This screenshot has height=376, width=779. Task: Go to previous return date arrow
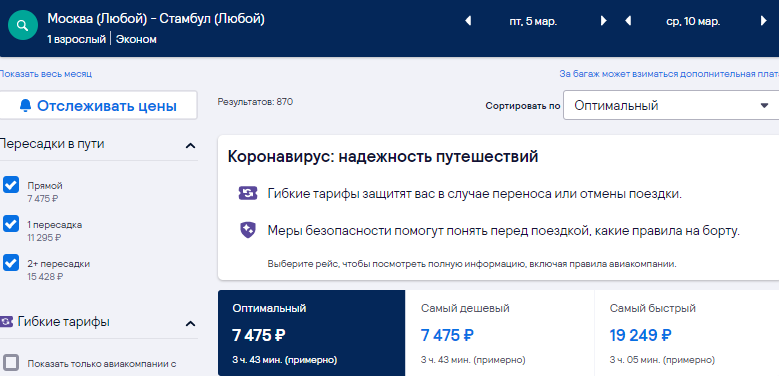pos(628,21)
